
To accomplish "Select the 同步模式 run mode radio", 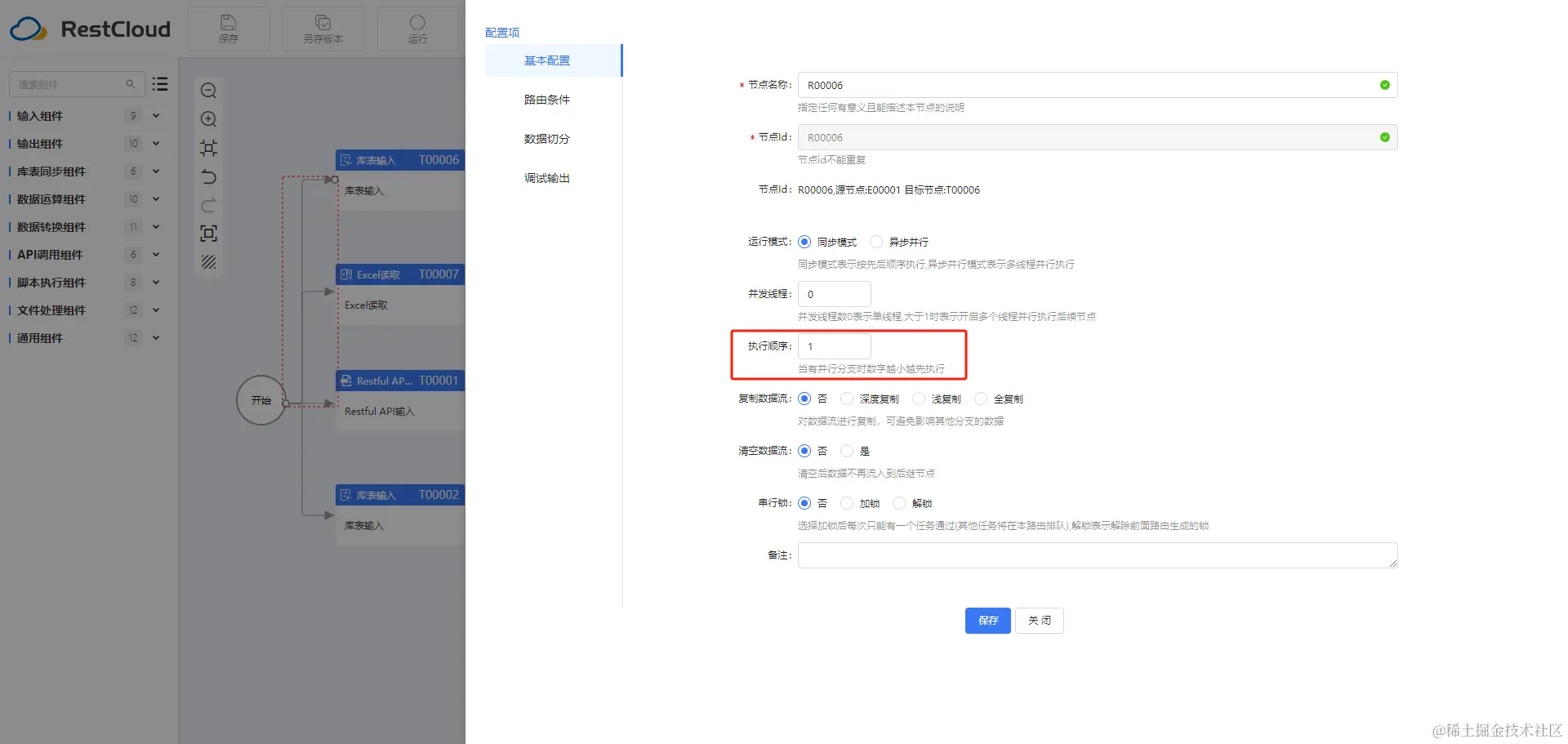I will pyautogui.click(x=804, y=242).
